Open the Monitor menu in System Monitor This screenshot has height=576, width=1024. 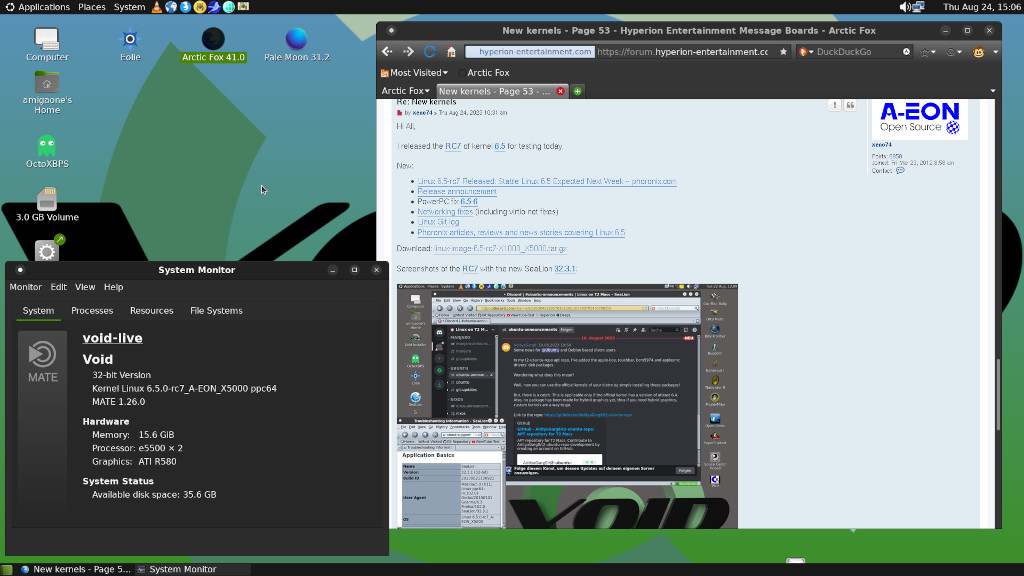pyautogui.click(x=25, y=287)
